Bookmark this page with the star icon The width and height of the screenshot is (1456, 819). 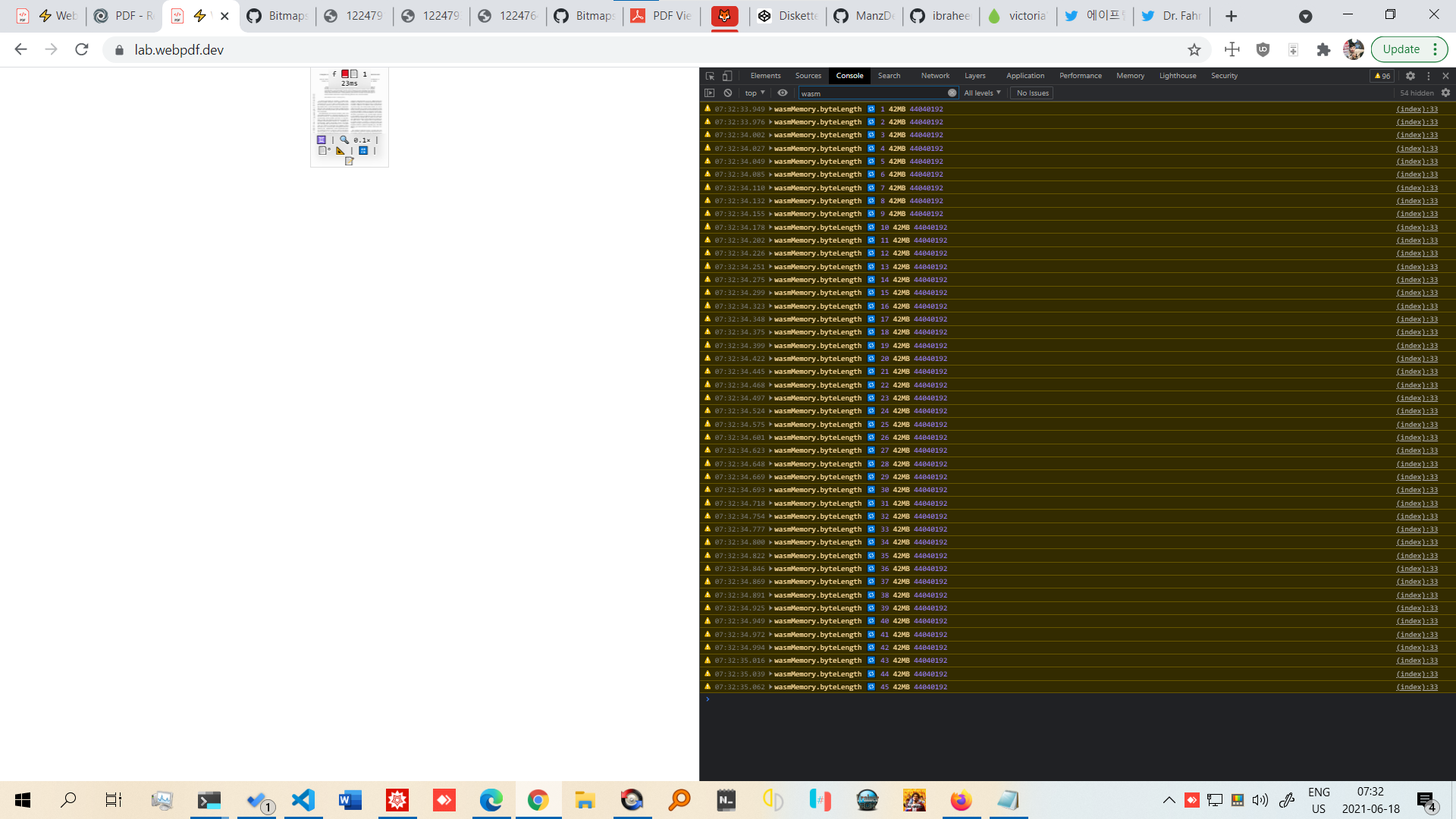pos(1194,50)
